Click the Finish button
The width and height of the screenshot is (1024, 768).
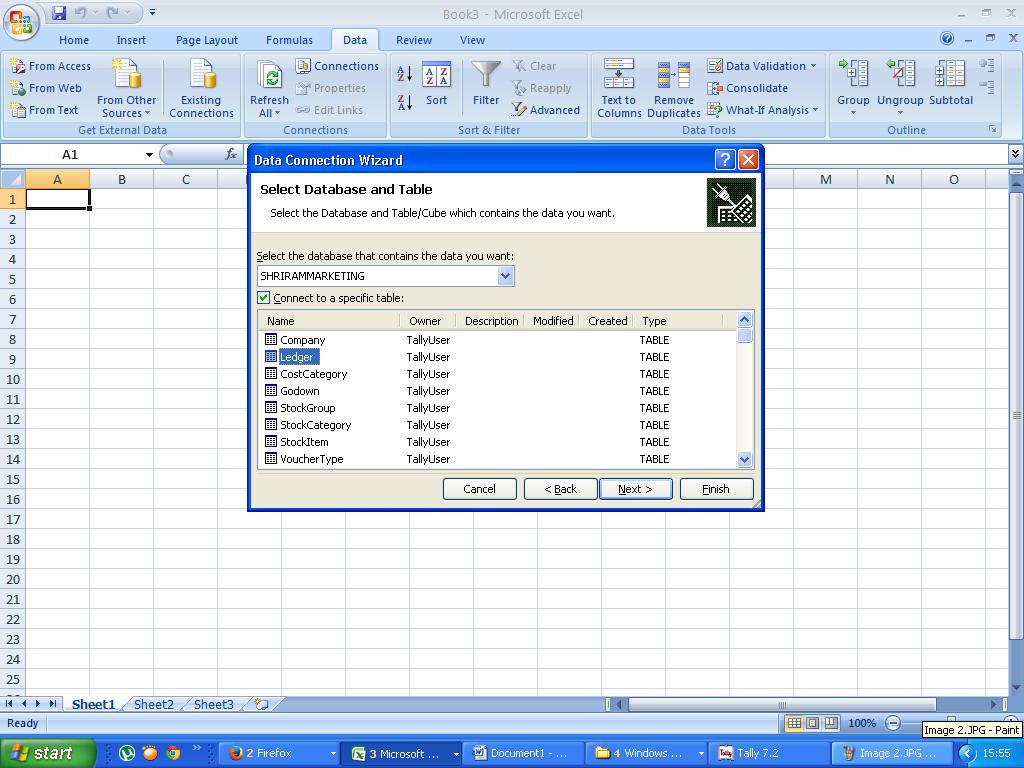716,489
